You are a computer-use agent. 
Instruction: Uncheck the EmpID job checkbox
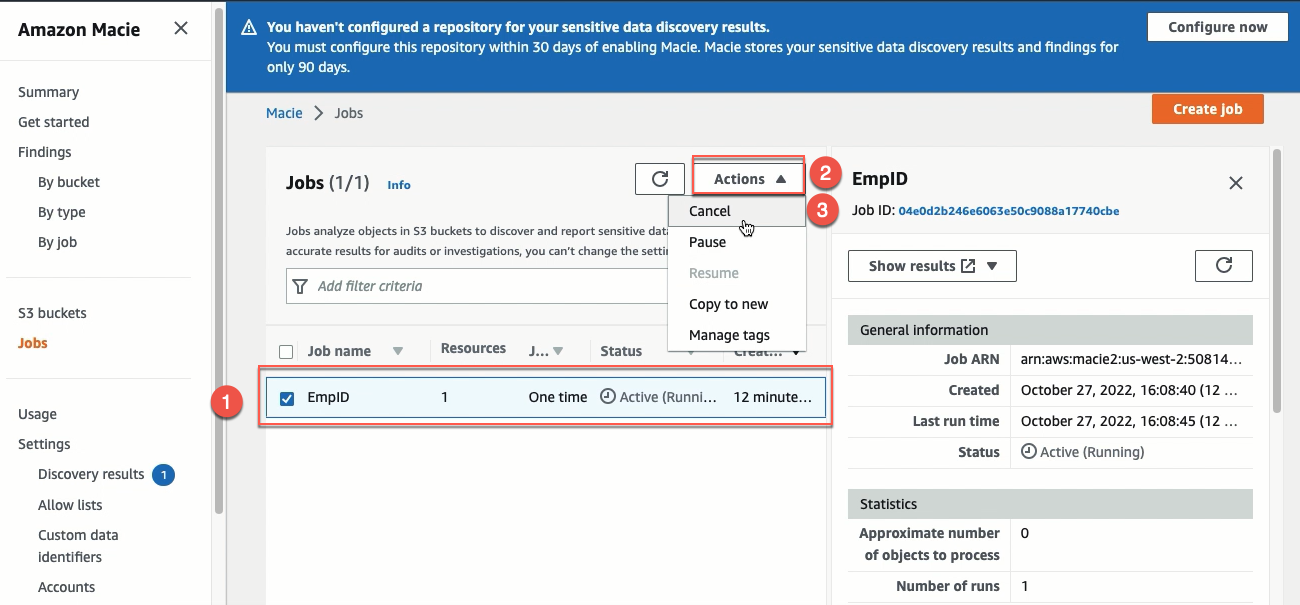(287, 398)
